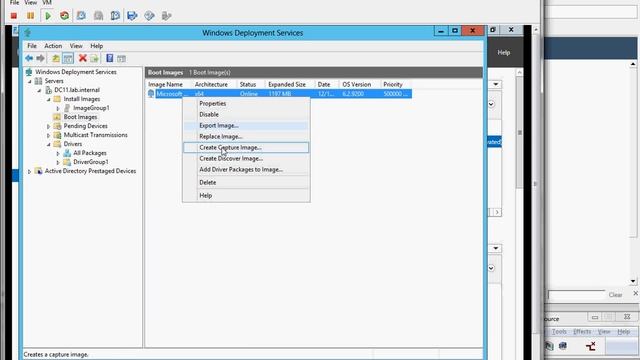
Task: Click the Up one level folder icon
Action: pyautogui.click(x=56, y=58)
